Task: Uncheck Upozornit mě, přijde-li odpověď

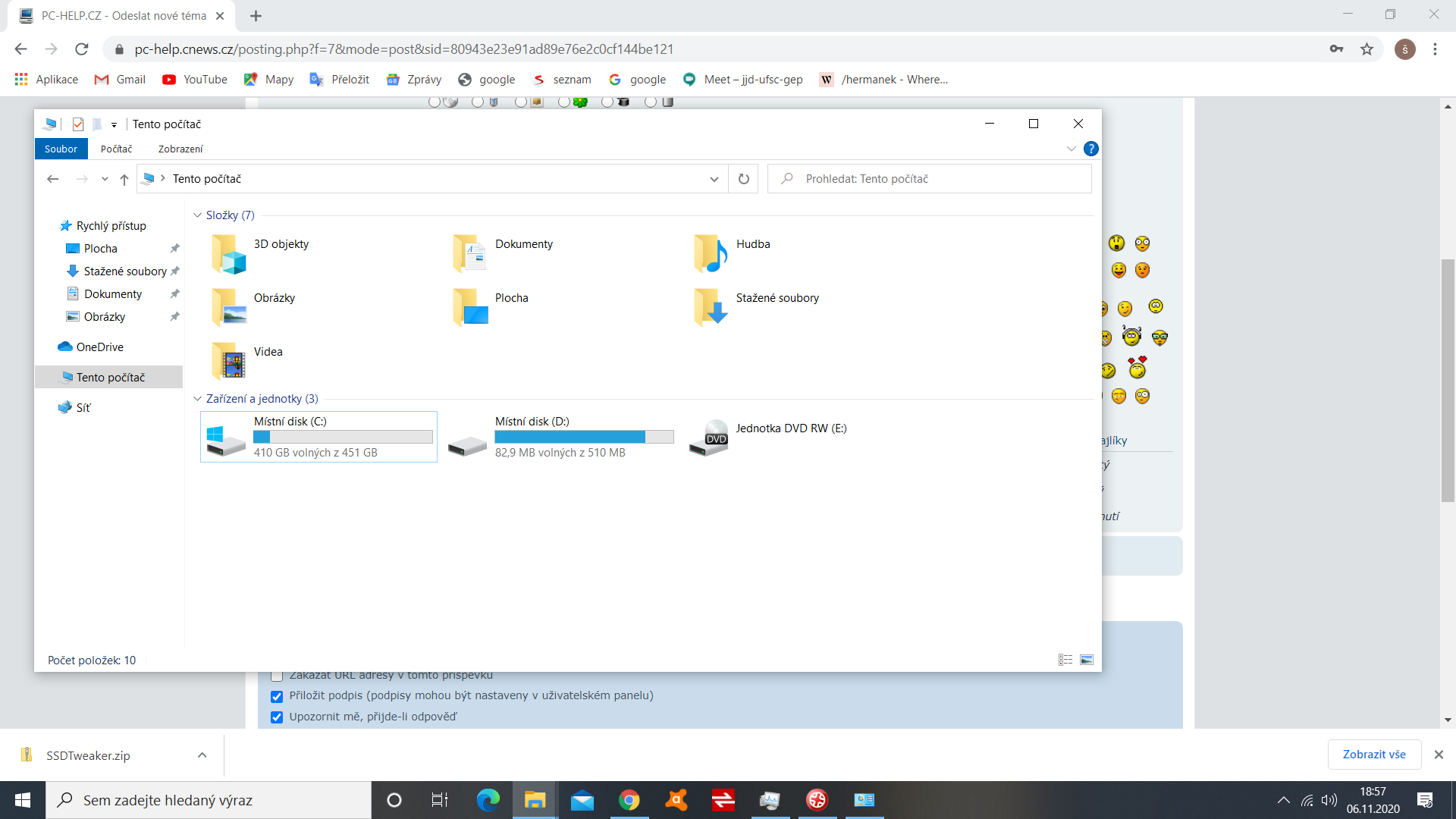Action: [277, 717]
